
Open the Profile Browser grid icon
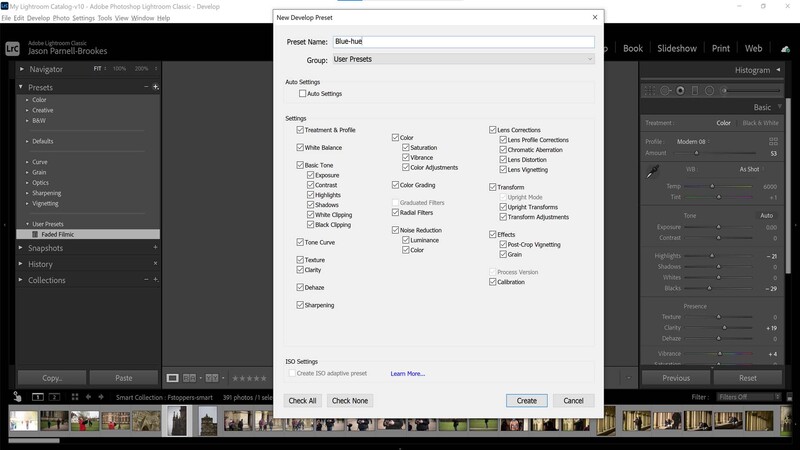click(x=773, y=141)
